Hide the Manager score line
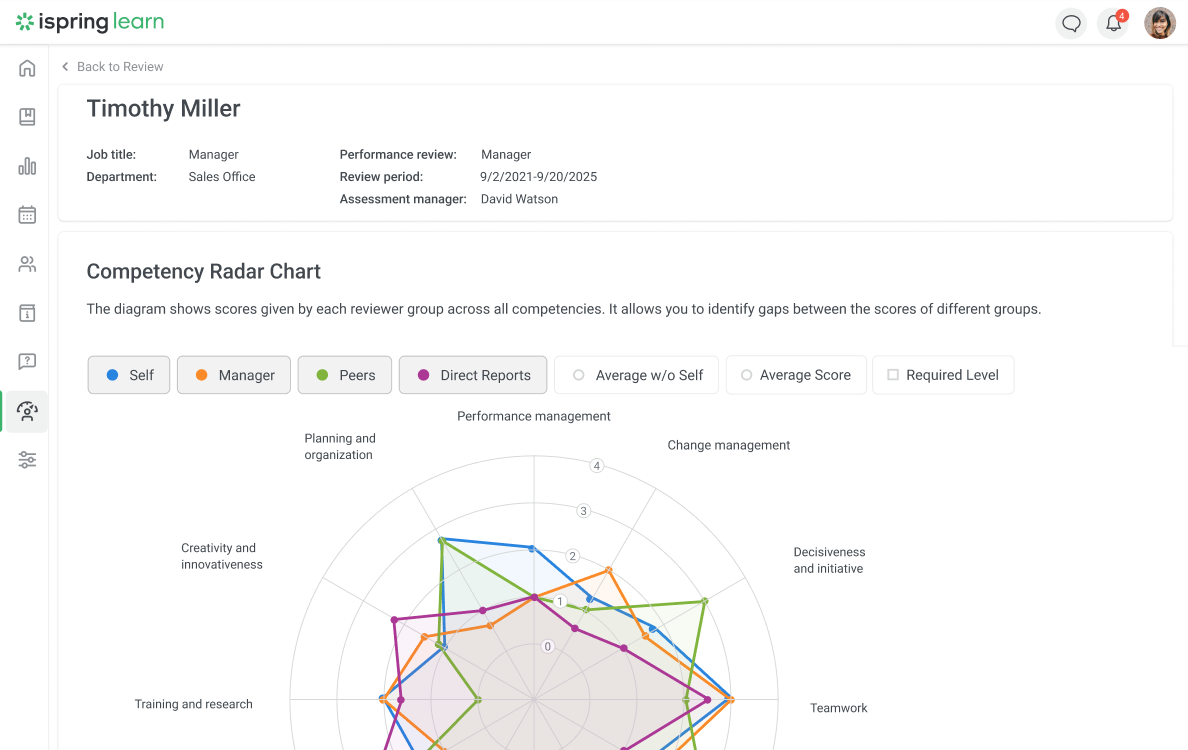The image size is (1188, 750). click(233, 374)
